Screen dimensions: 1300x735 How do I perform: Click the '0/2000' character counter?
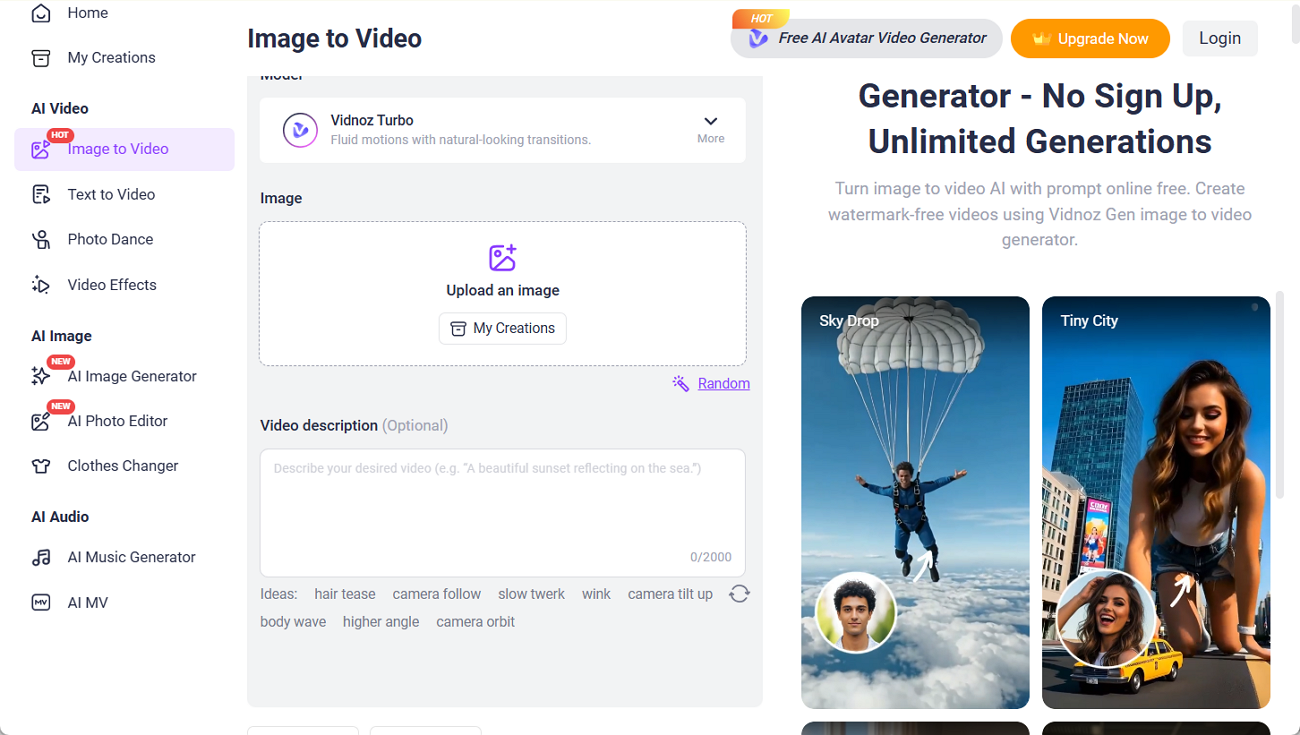[711, 558]
